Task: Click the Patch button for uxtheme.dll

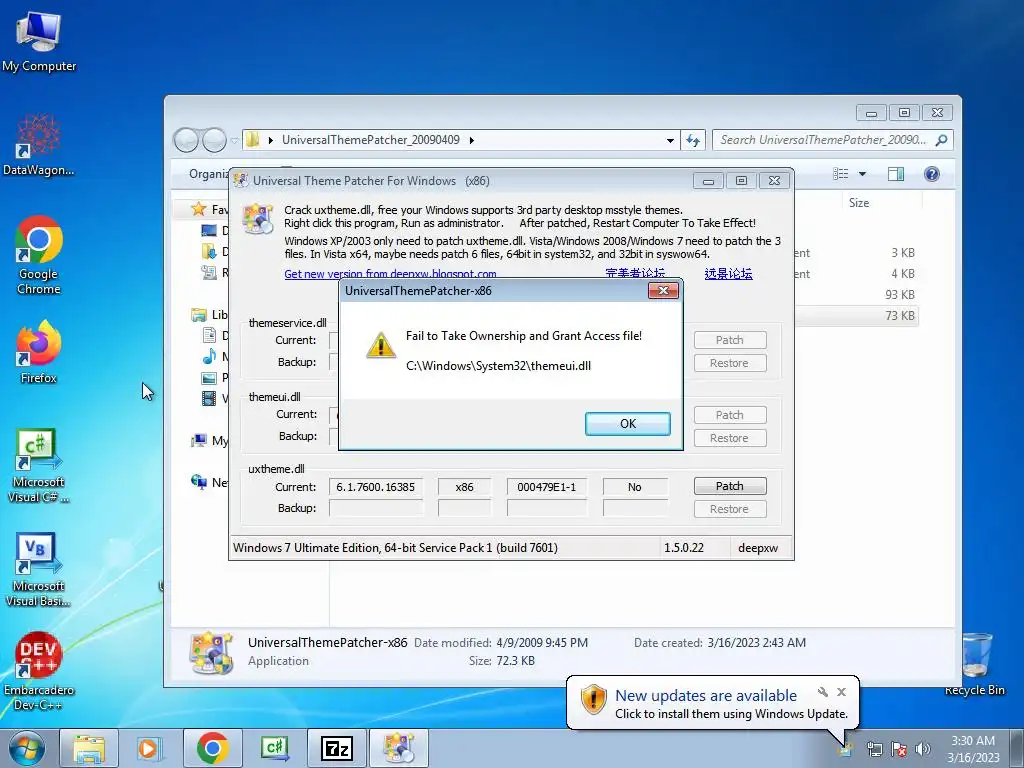Action: tap(729, 486)
